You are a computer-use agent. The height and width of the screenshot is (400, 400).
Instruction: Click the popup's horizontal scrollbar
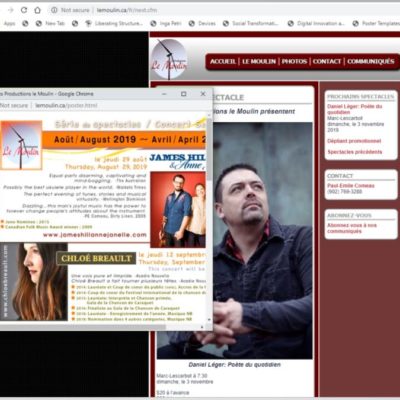pyautogui.click(x=82, y=327)
